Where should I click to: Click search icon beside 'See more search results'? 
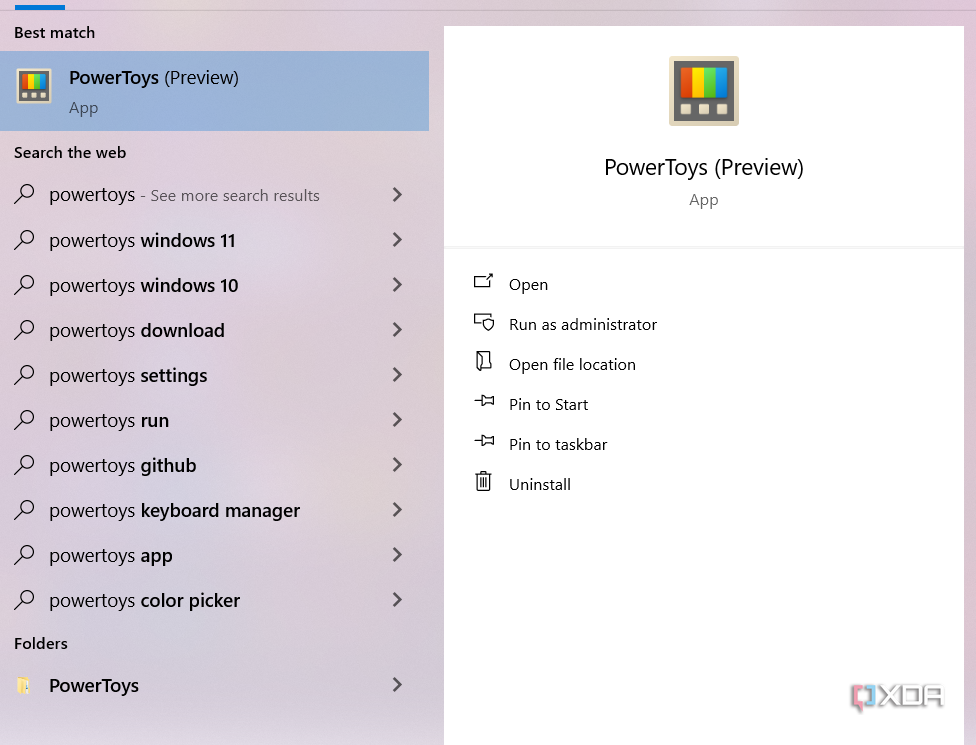coord(24,194)
